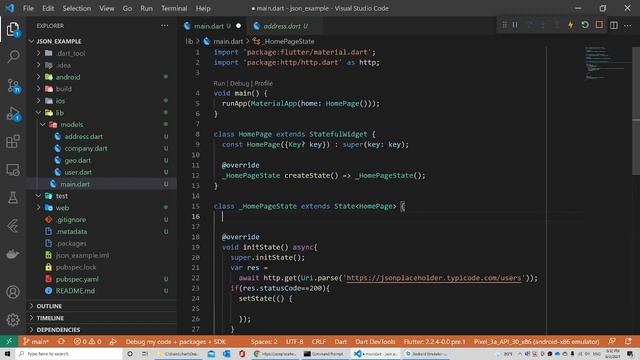Switch to the address.dart editor tab

pyautogui.click(x=284, y=26)
